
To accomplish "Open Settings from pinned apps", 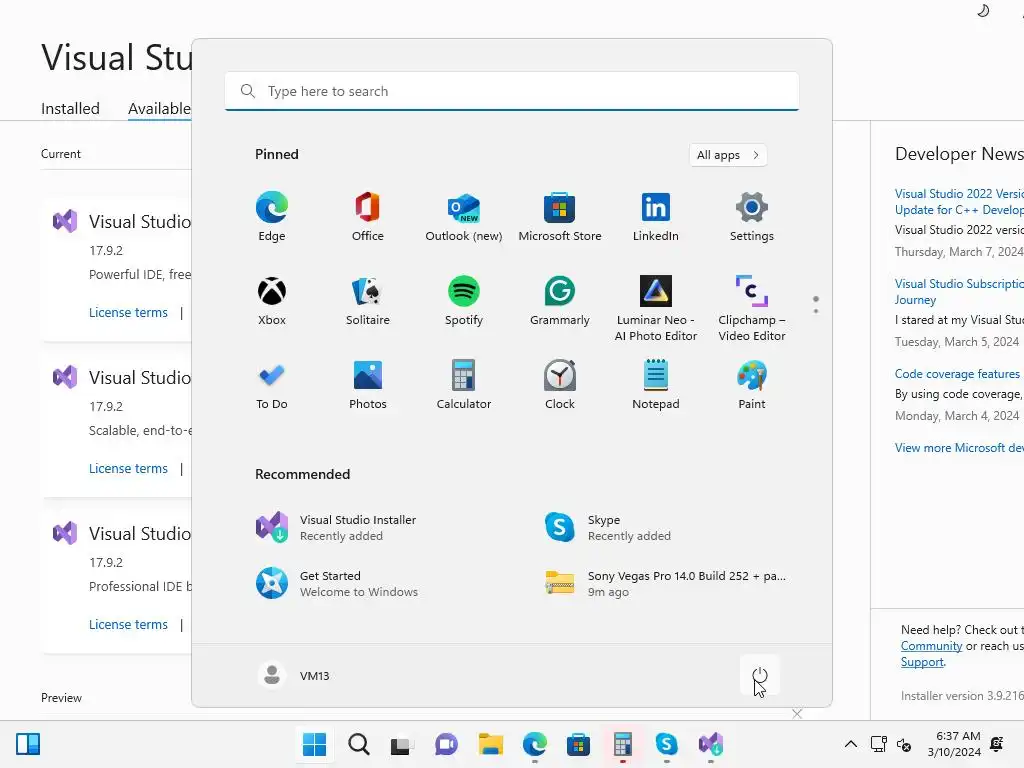I will [x=752, y=216].
